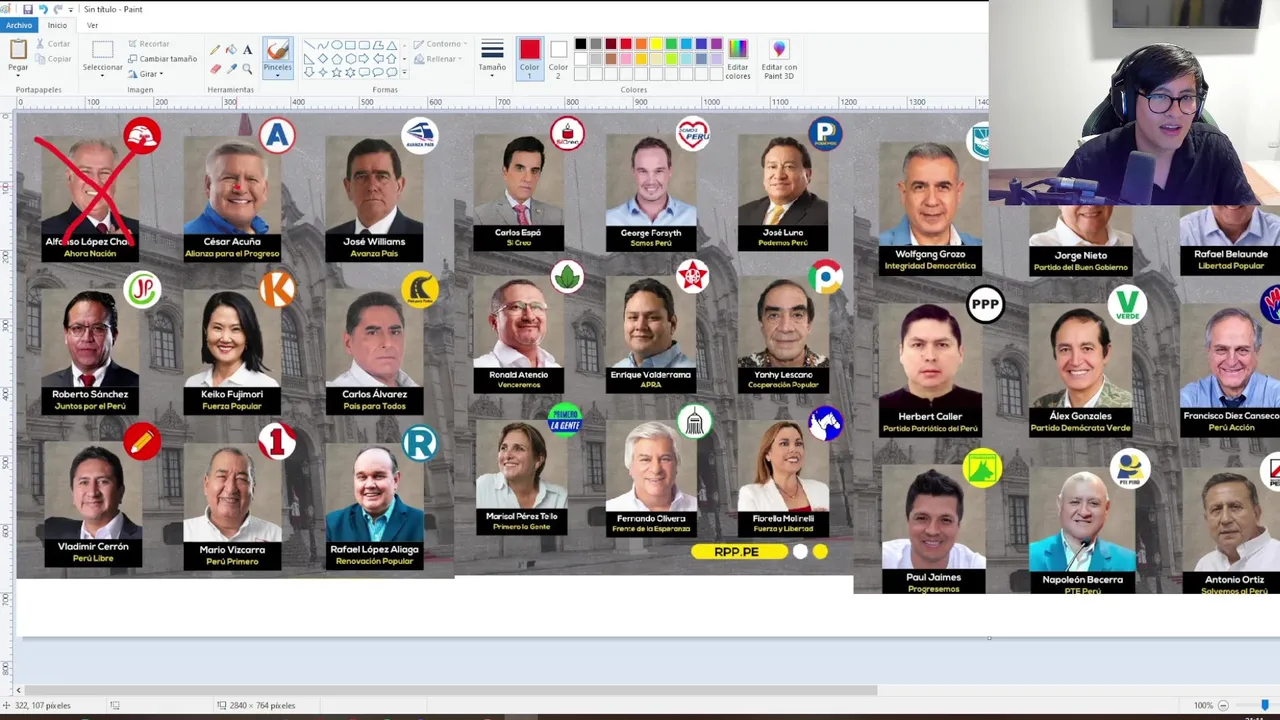
Task: Click Editar colores palette button
Action: pyautogui.click(x=737, y=59)
